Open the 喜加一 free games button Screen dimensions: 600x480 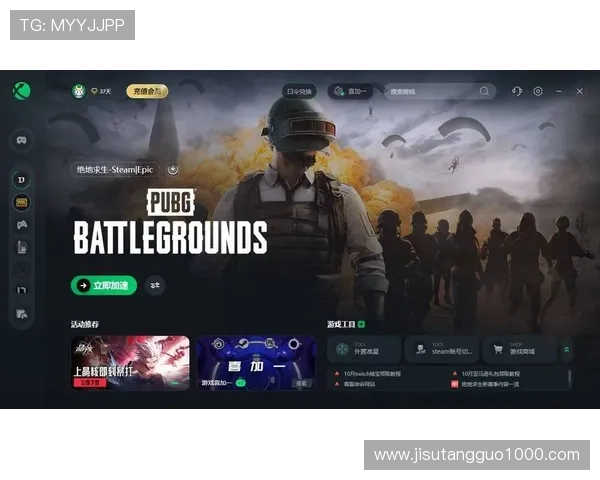[351, 91]
